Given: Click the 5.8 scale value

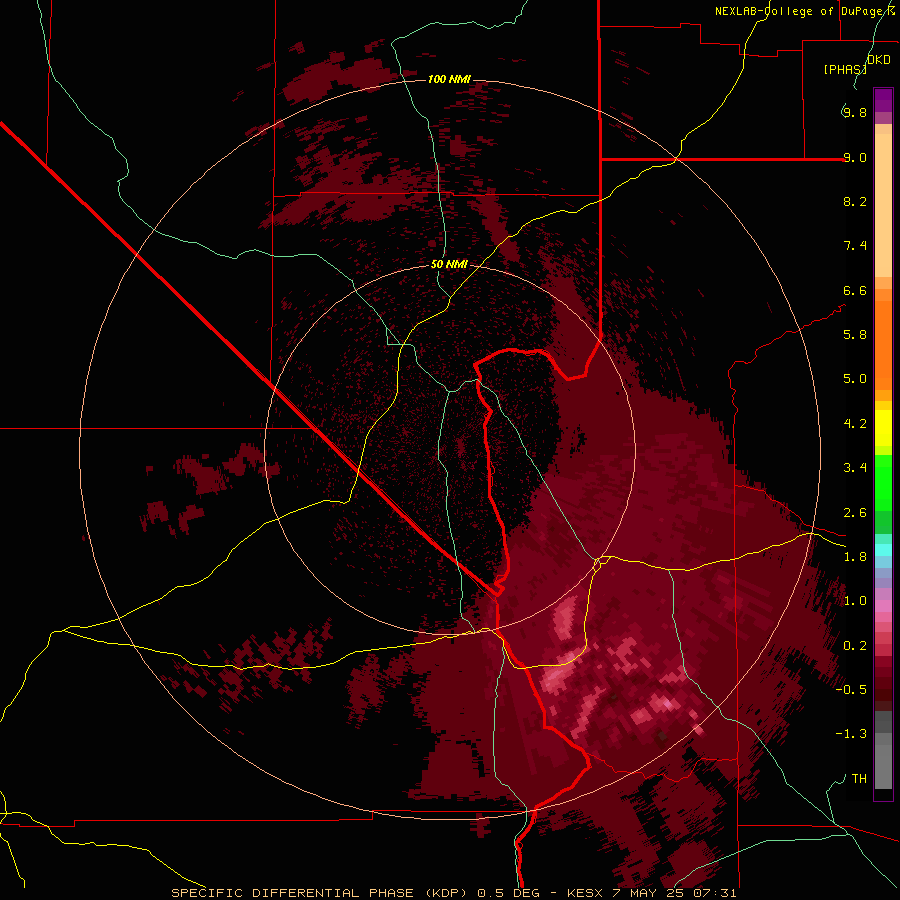Looking at the screenshot, I should [855, 334].
